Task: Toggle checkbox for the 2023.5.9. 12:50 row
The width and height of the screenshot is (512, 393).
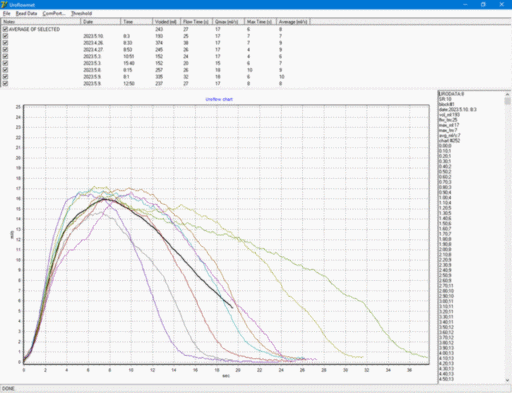Action: pos(5,83)
